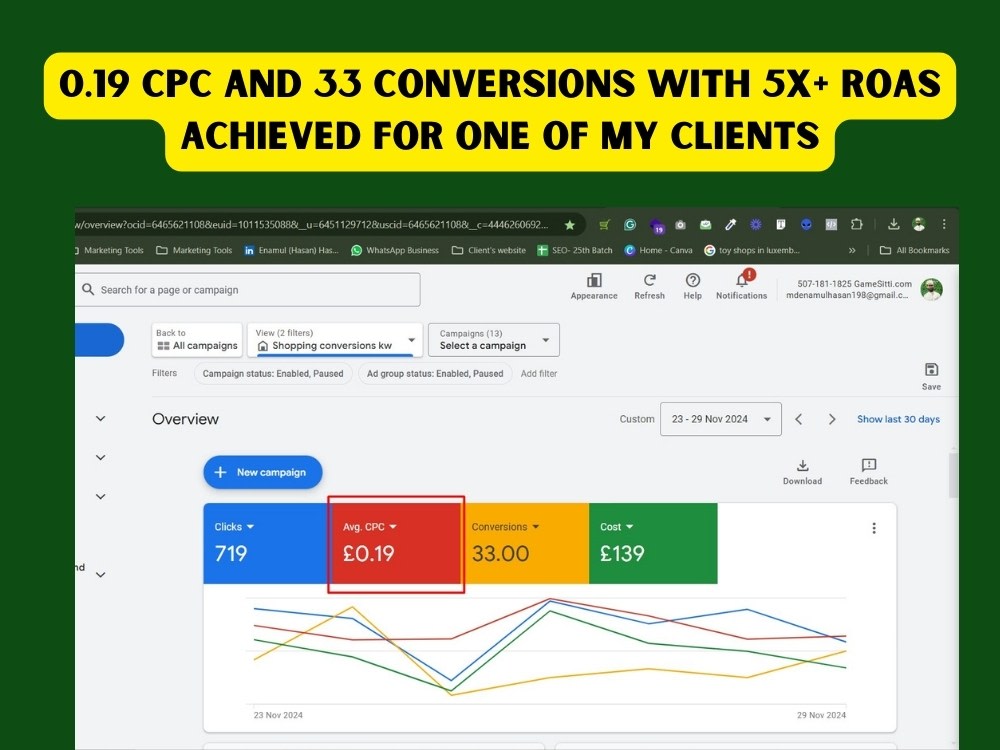
Task: Expand third sidebar section chevron
Action: [x=100, y=496]
